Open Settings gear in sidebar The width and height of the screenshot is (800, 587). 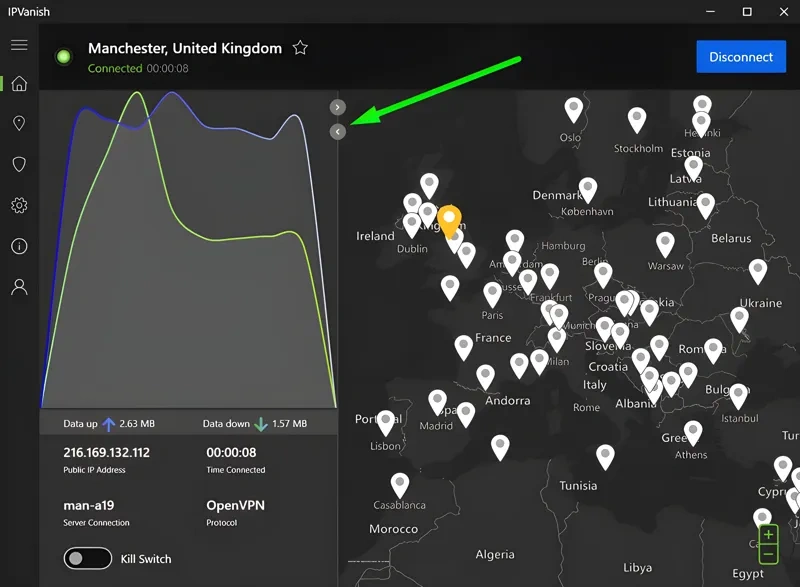tap(19, 205)
